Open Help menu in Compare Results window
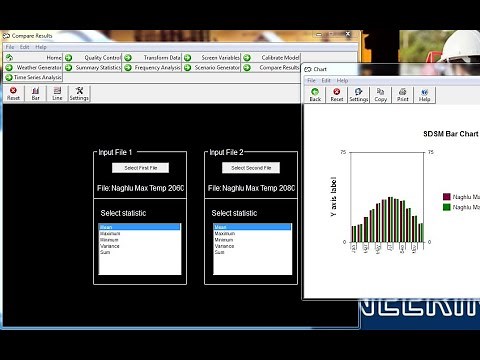The image size is (480, 360). click(41, 47)
